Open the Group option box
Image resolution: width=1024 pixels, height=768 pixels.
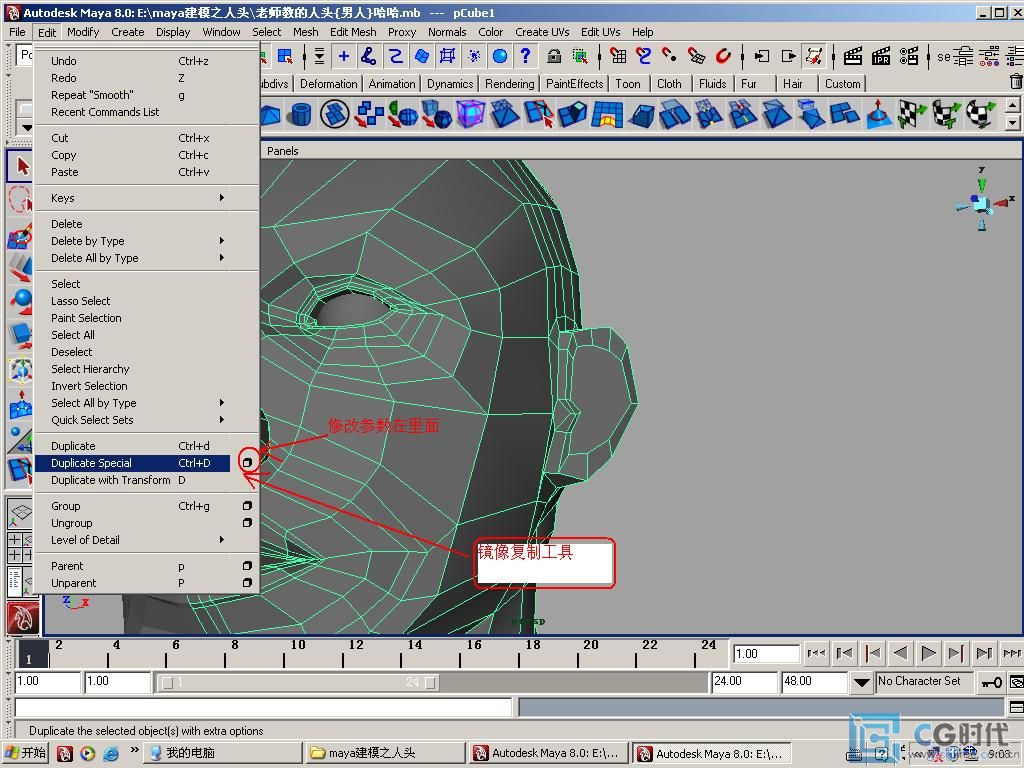[247, 505]
